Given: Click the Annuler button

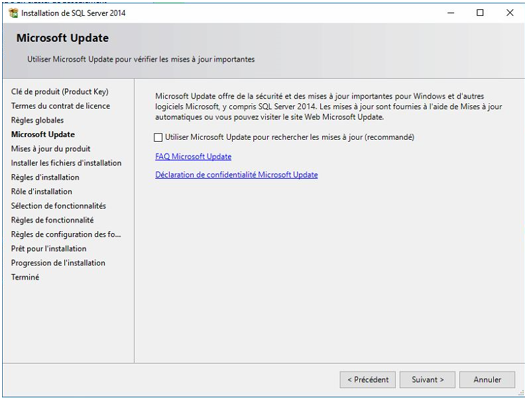Looking at the screenshot, I should (x=487, y=379).
